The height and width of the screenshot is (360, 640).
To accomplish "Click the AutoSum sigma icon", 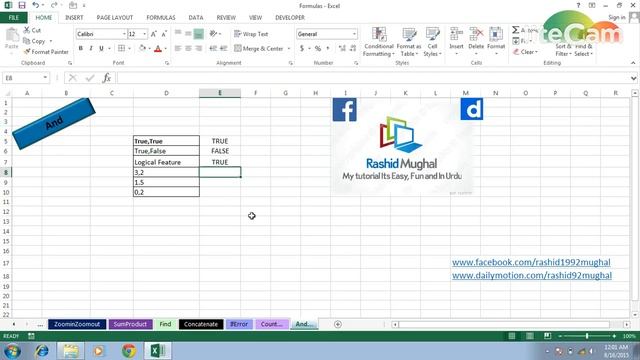I will (x=516, y=30).
